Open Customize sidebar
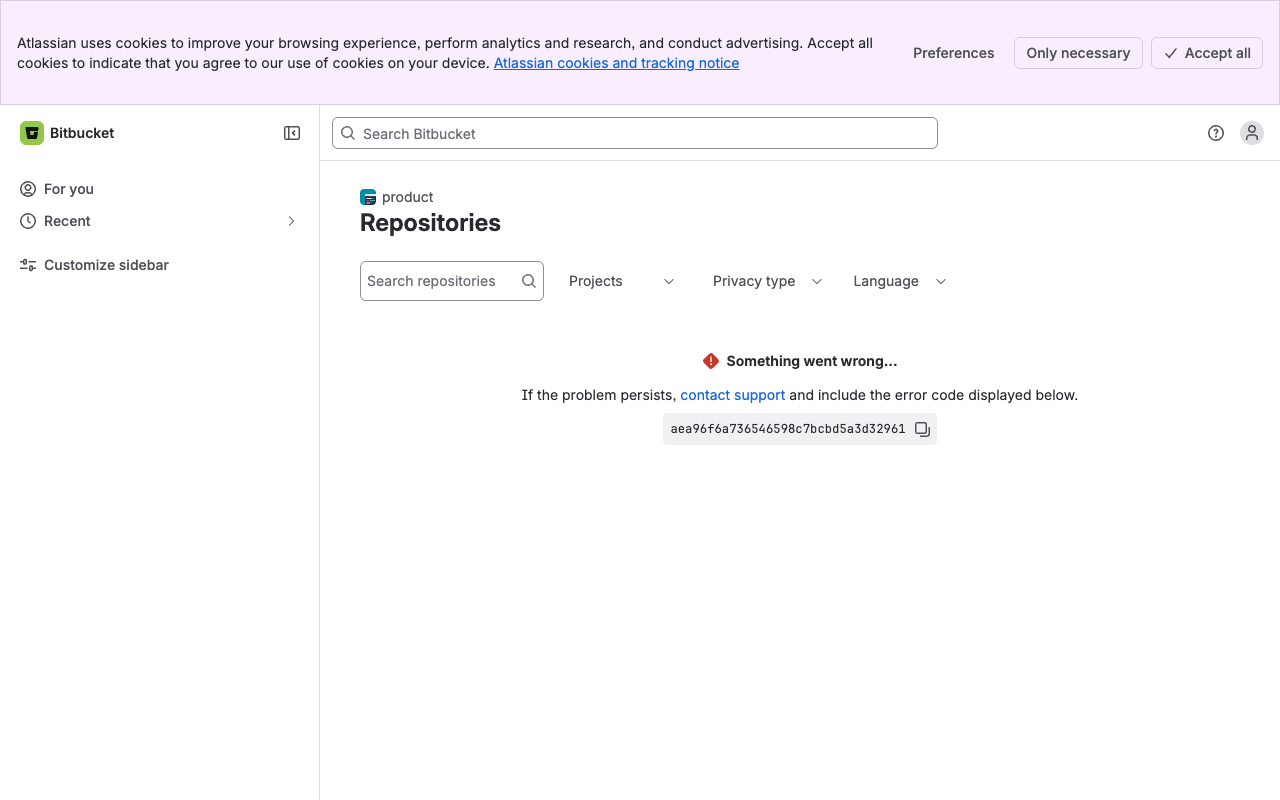Image resolution: width=1280 pixels, height=800 pixels. click(160, 265)
